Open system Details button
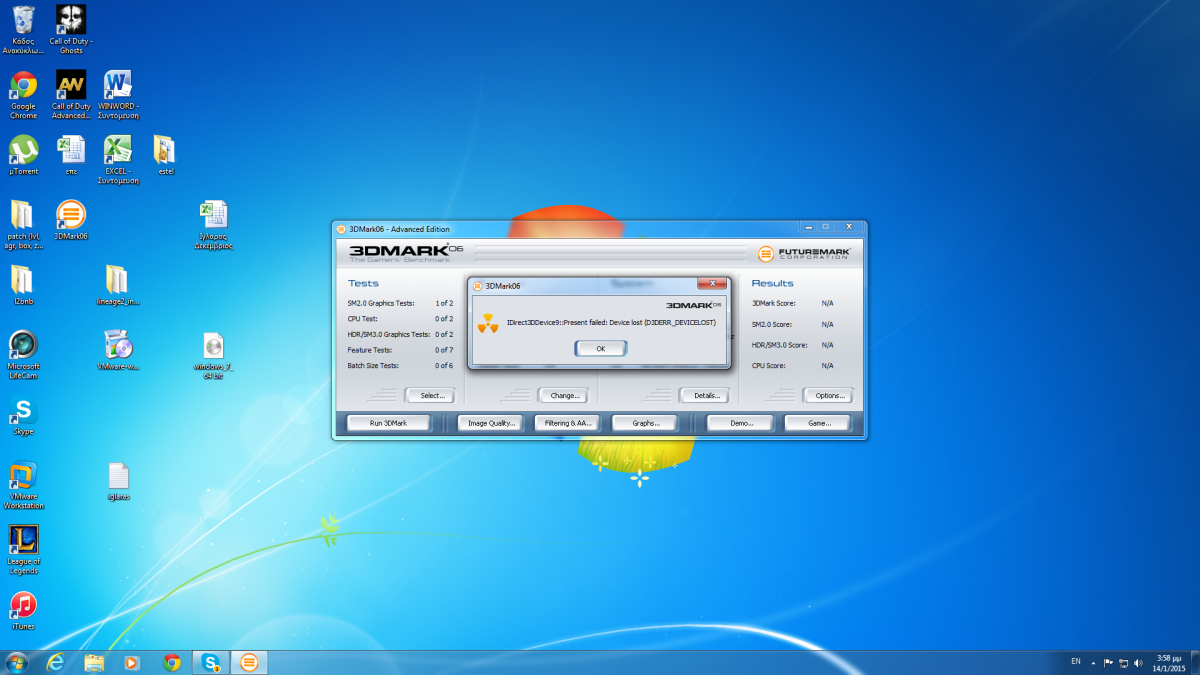This screenshot has width=1200, height=675. pos(705,395)
